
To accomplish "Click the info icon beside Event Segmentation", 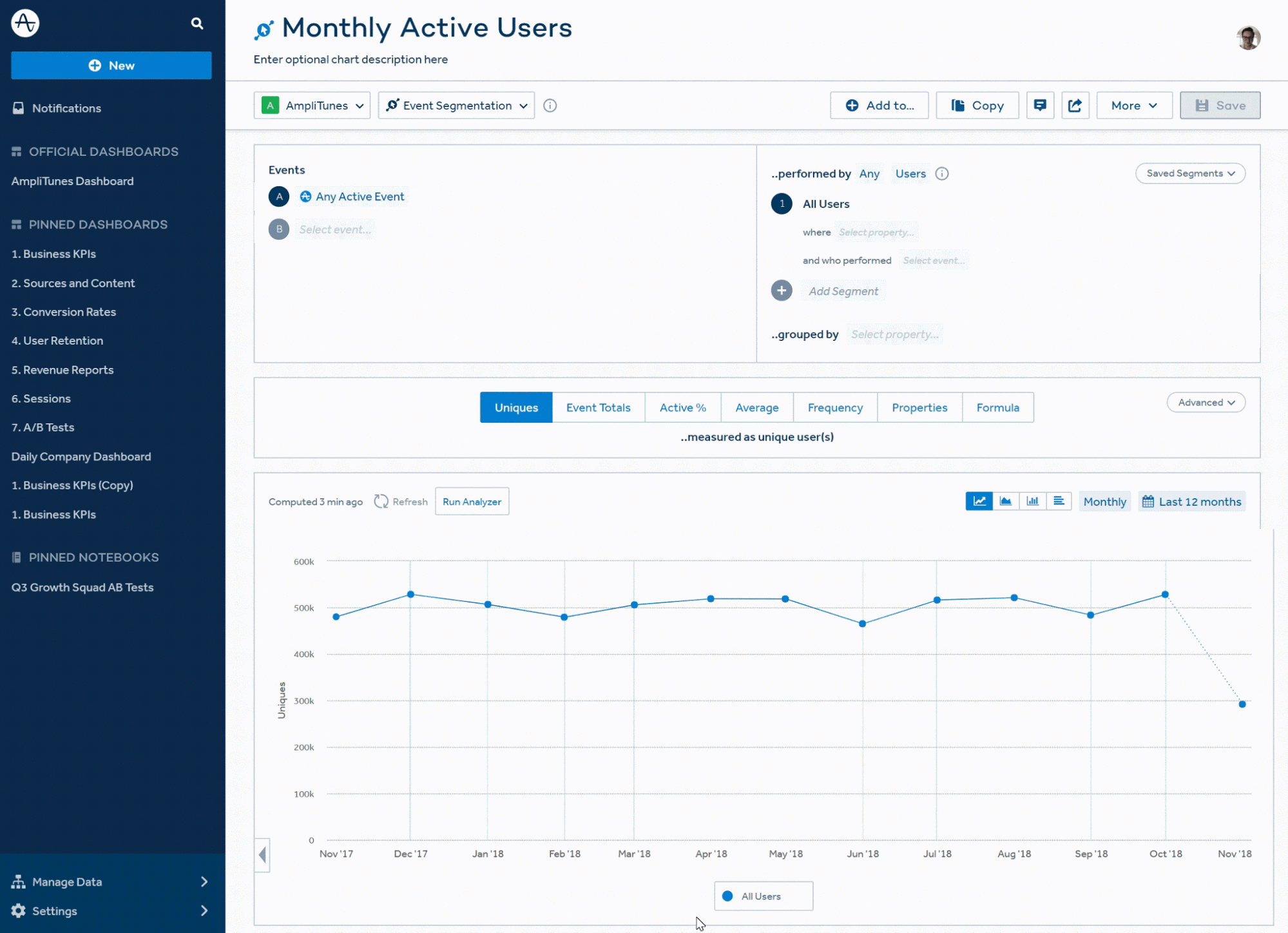I will 550,106.
